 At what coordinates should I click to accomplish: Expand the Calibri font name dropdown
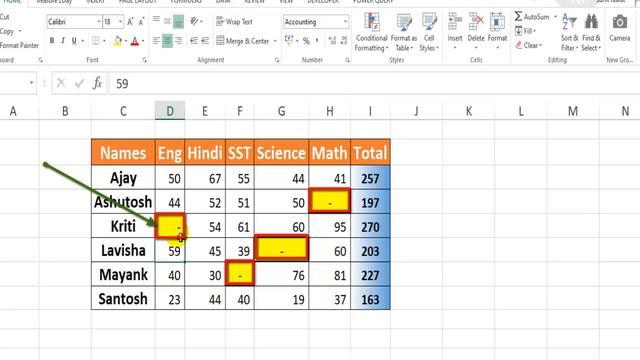[x=99, y=22]
